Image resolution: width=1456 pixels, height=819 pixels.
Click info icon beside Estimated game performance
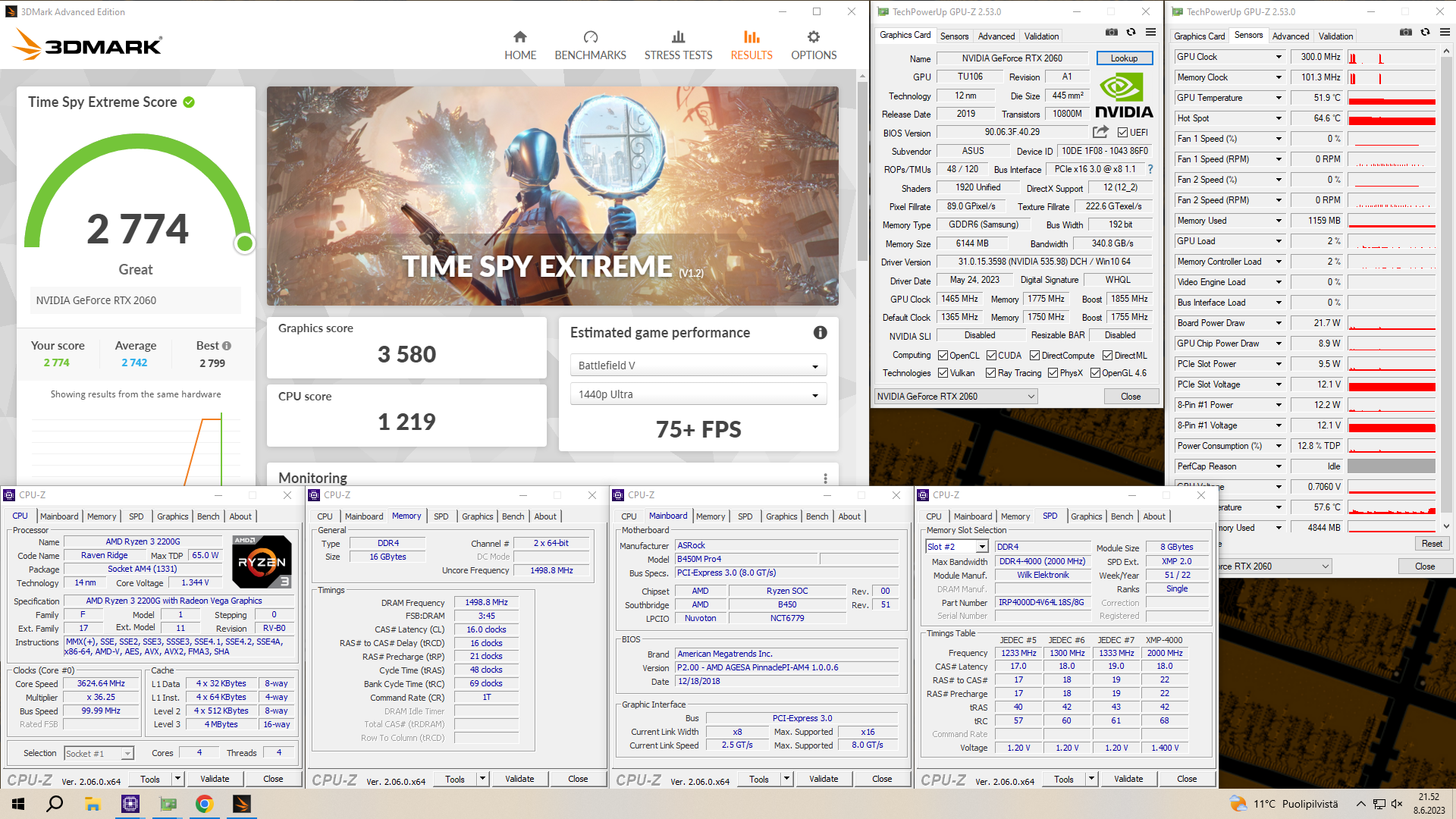coord(820,333)
